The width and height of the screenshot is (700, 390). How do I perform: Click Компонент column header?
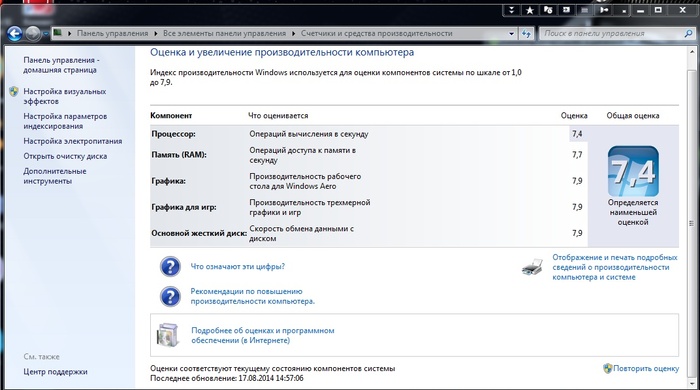171,116
